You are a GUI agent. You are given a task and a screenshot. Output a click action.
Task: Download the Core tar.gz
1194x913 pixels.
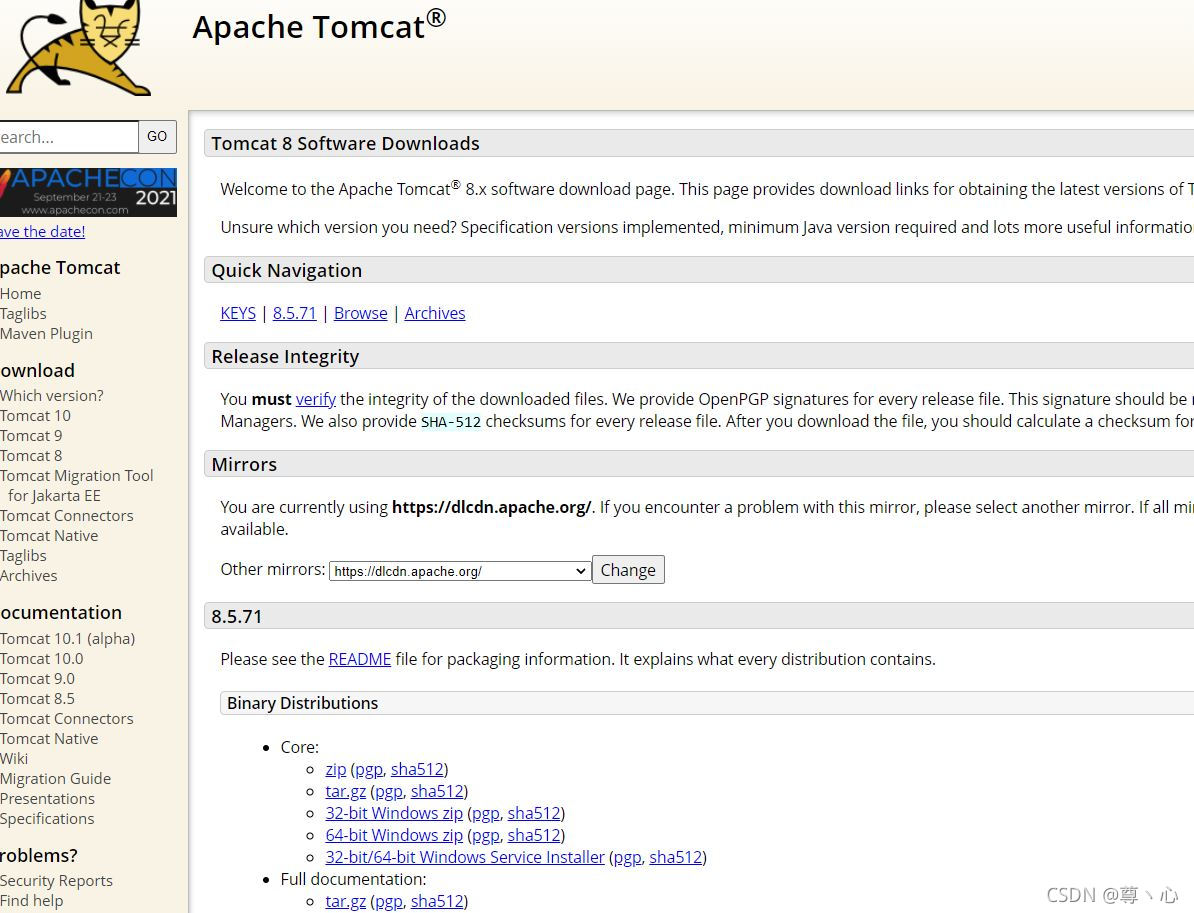point(346,791)
